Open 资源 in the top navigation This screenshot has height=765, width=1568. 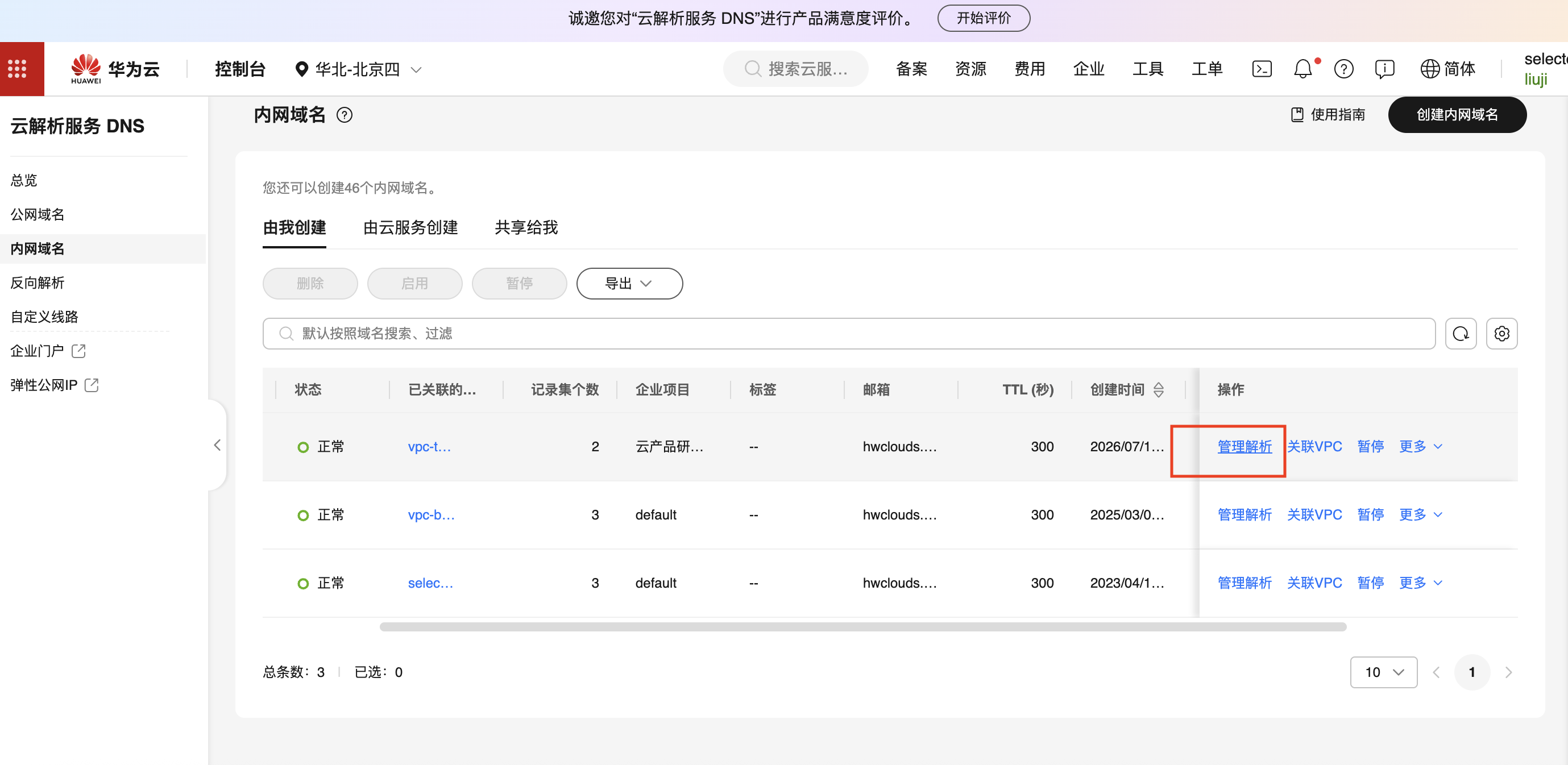[970, 69]
